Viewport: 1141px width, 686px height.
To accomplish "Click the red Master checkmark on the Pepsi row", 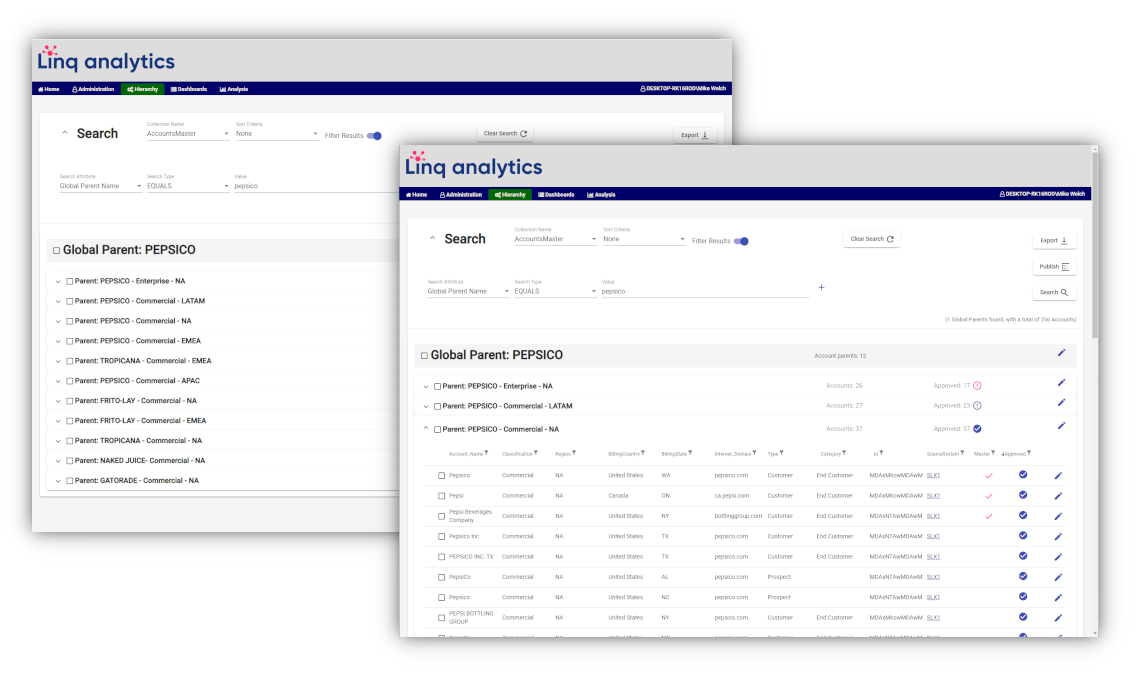I will pos(990,496).
